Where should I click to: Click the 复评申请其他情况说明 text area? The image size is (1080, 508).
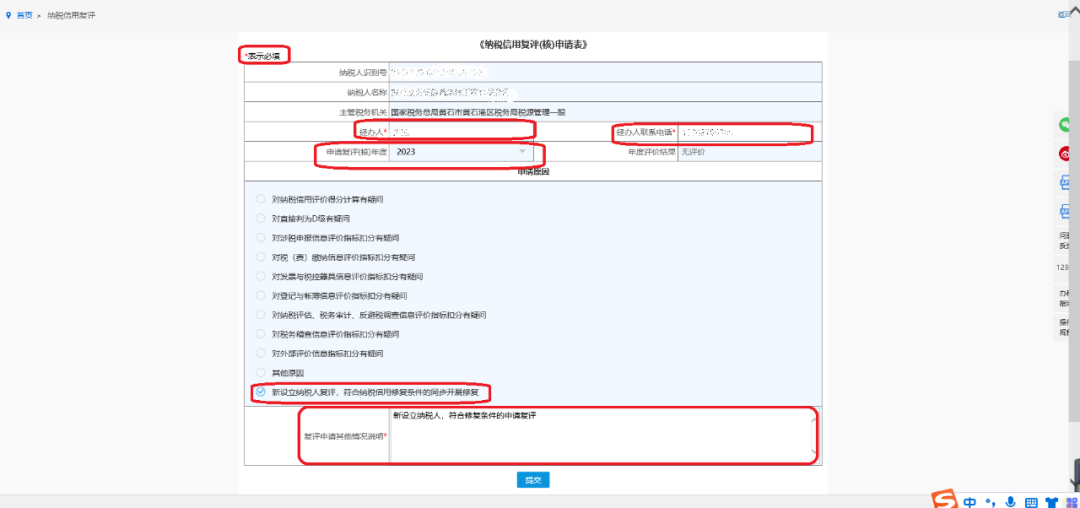coord(600,436)
